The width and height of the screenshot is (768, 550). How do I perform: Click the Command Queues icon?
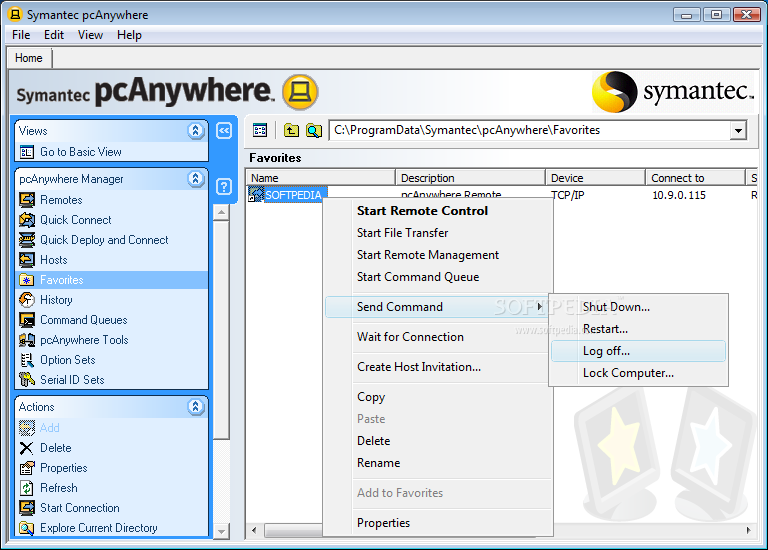coord(27,320)
